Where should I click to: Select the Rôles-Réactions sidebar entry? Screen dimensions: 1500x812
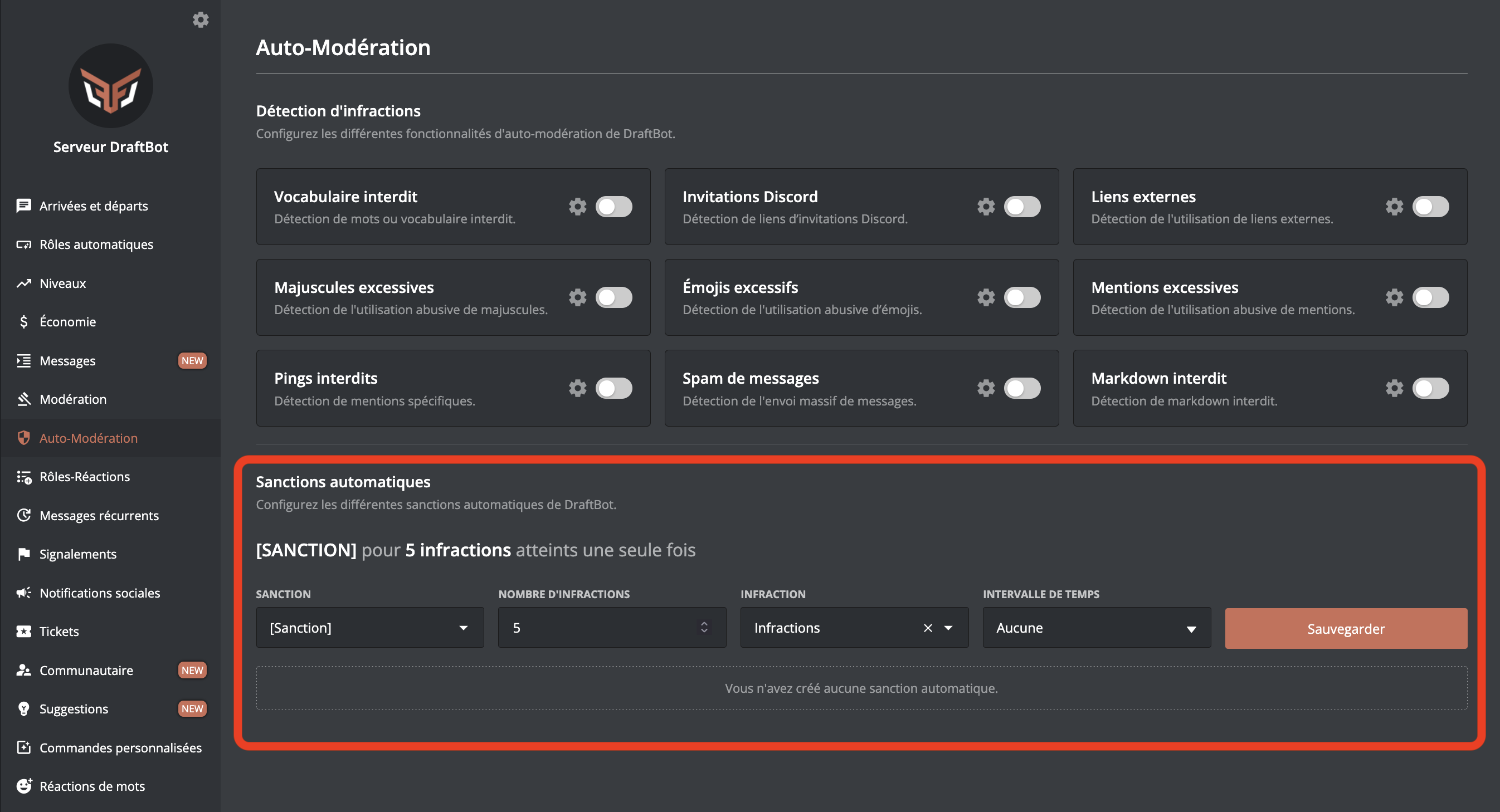click(85, 476)
